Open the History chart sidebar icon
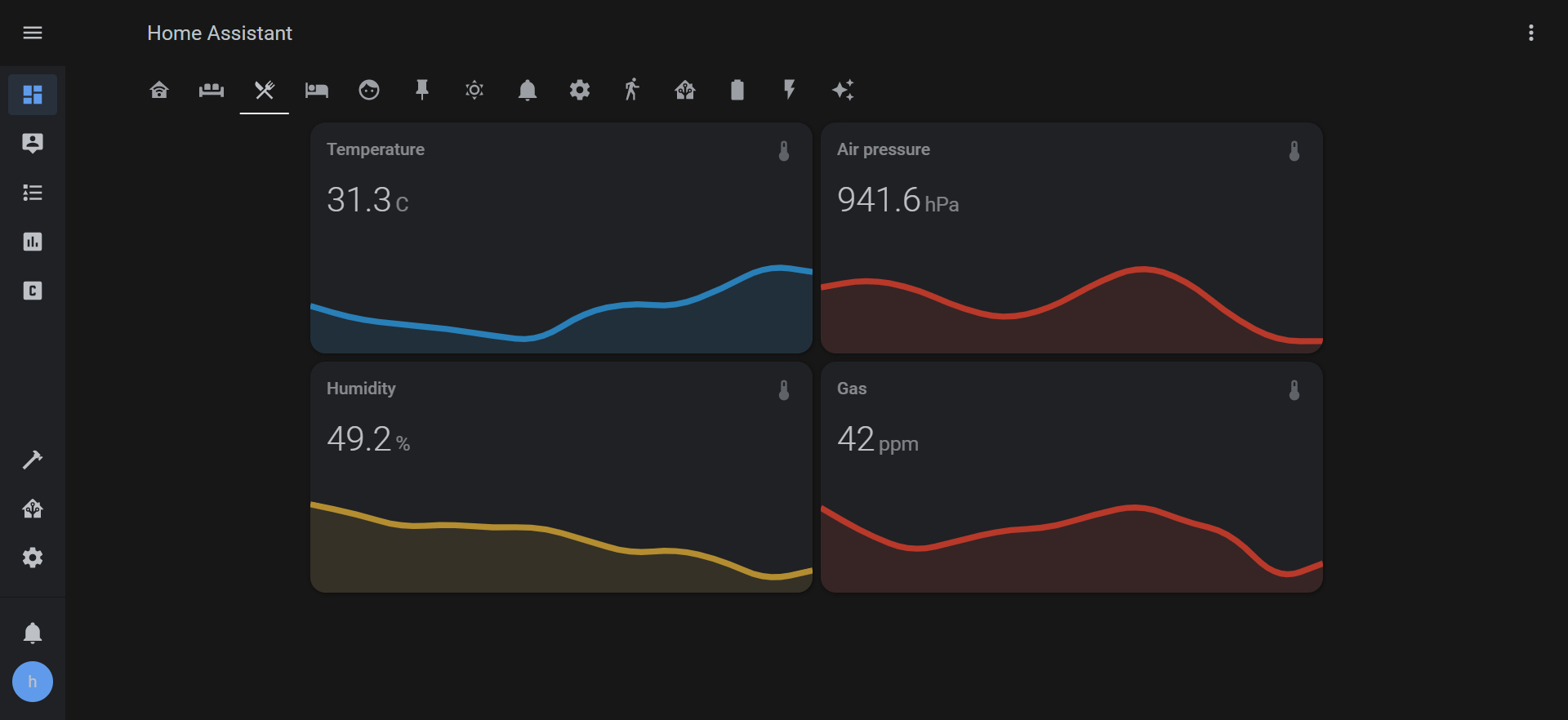 click(x=33, y=242)
